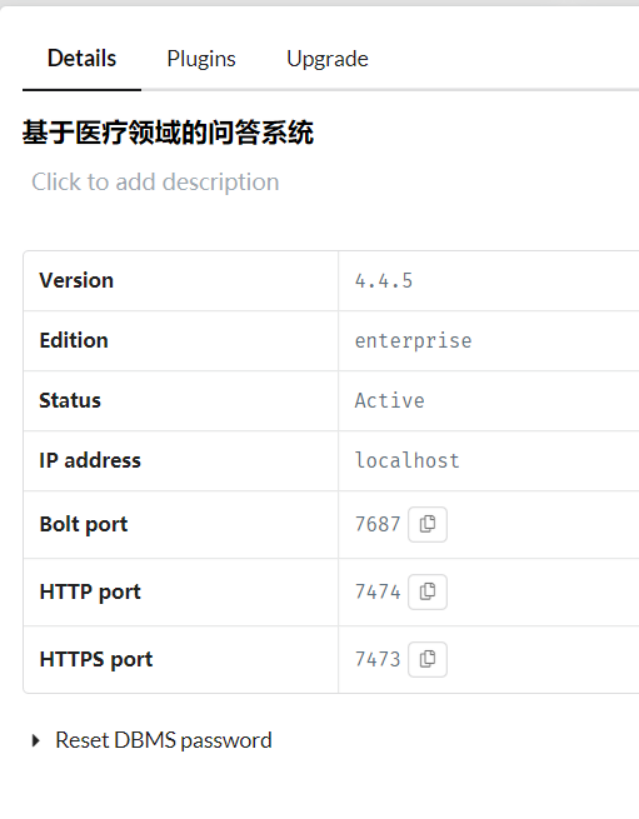Copy the HTTP port number
The image size is (639, 819).
click(x=427, y=592)
